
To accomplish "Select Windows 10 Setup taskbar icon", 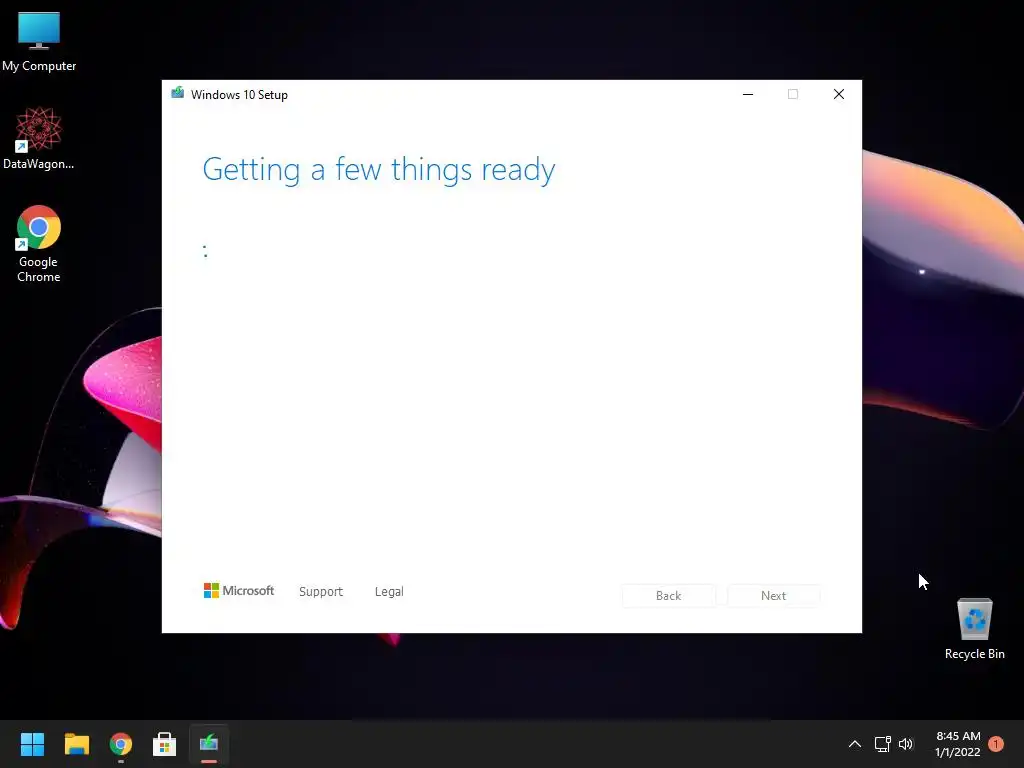I will pos(209,744).
